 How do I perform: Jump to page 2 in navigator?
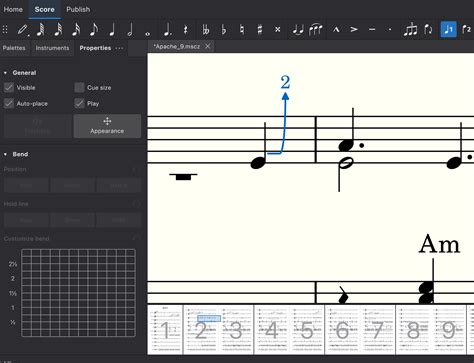tap(201, 330)
